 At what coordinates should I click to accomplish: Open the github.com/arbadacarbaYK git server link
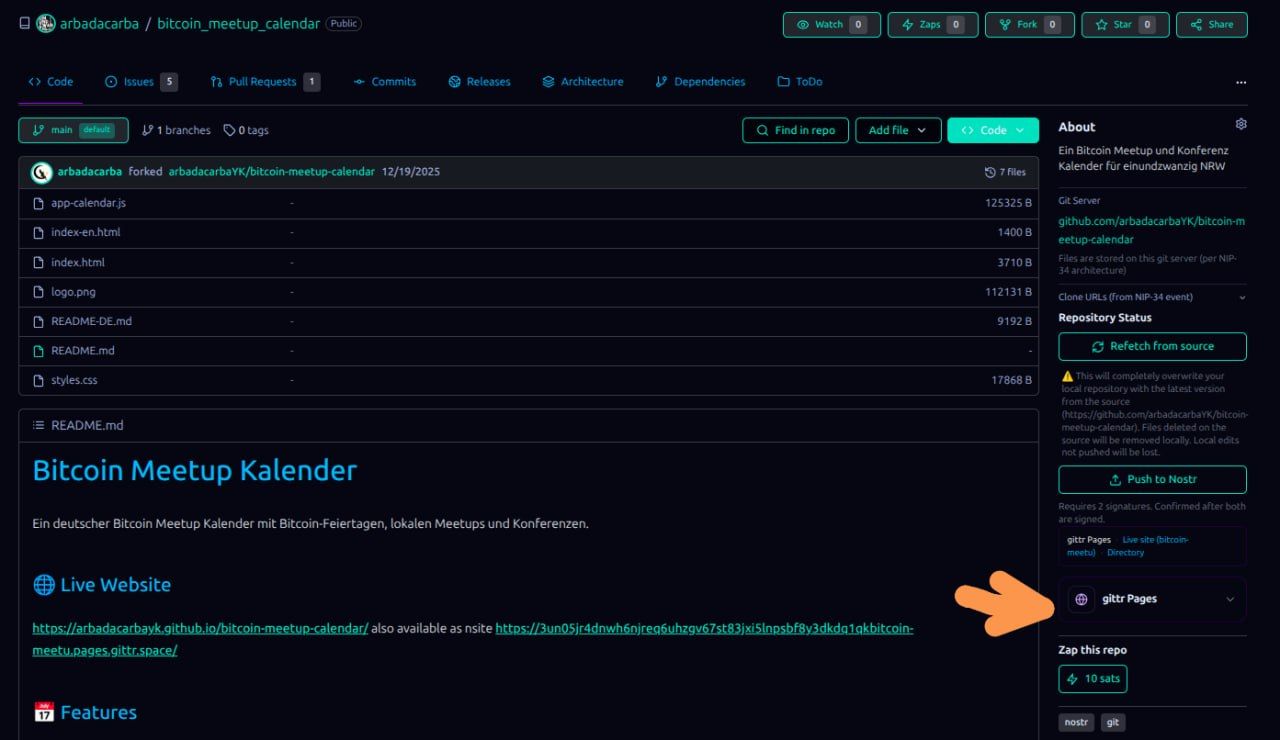pos(1151,231)
